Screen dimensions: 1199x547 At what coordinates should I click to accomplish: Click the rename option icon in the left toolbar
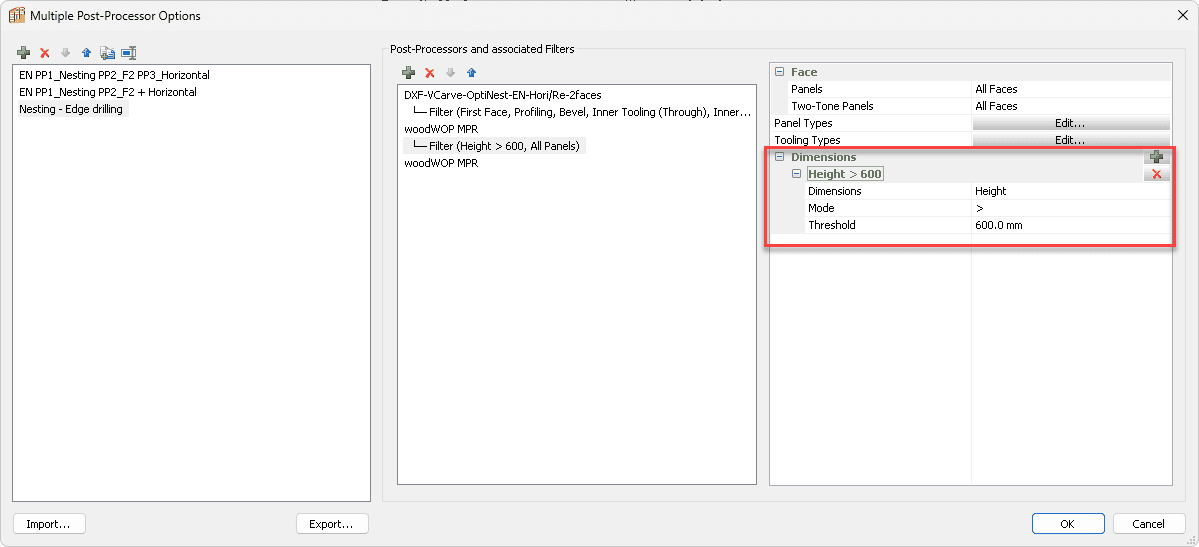click(128, 53)
